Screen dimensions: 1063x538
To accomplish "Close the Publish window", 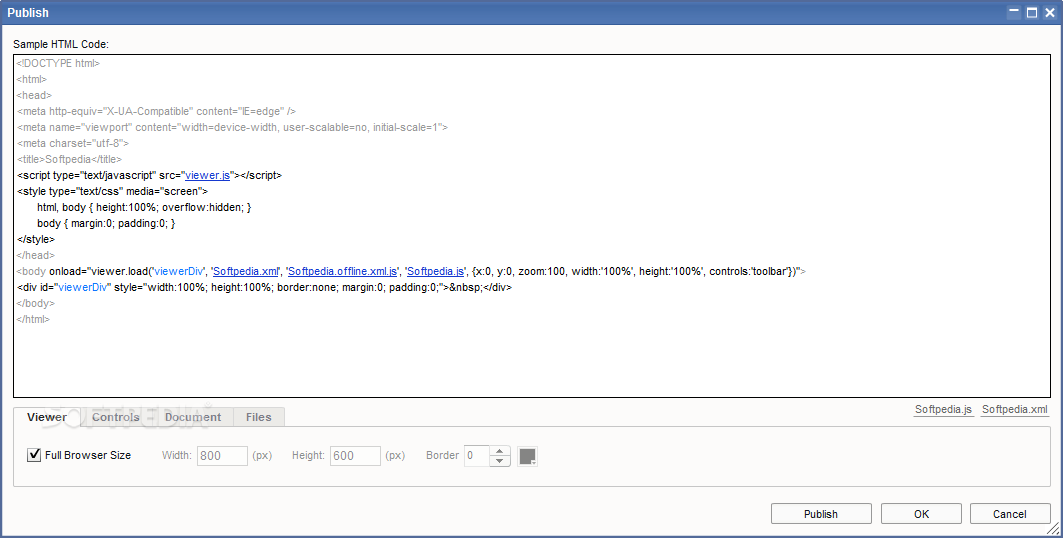I will click(1049, 12).
